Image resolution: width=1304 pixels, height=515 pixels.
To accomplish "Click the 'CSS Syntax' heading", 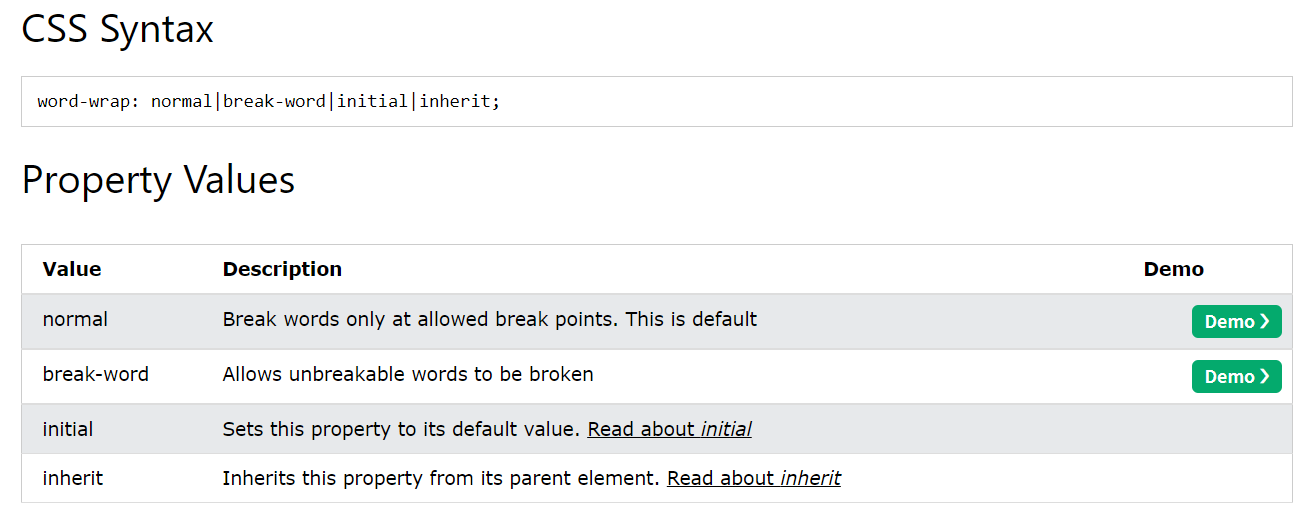I will tap(118, 29).
